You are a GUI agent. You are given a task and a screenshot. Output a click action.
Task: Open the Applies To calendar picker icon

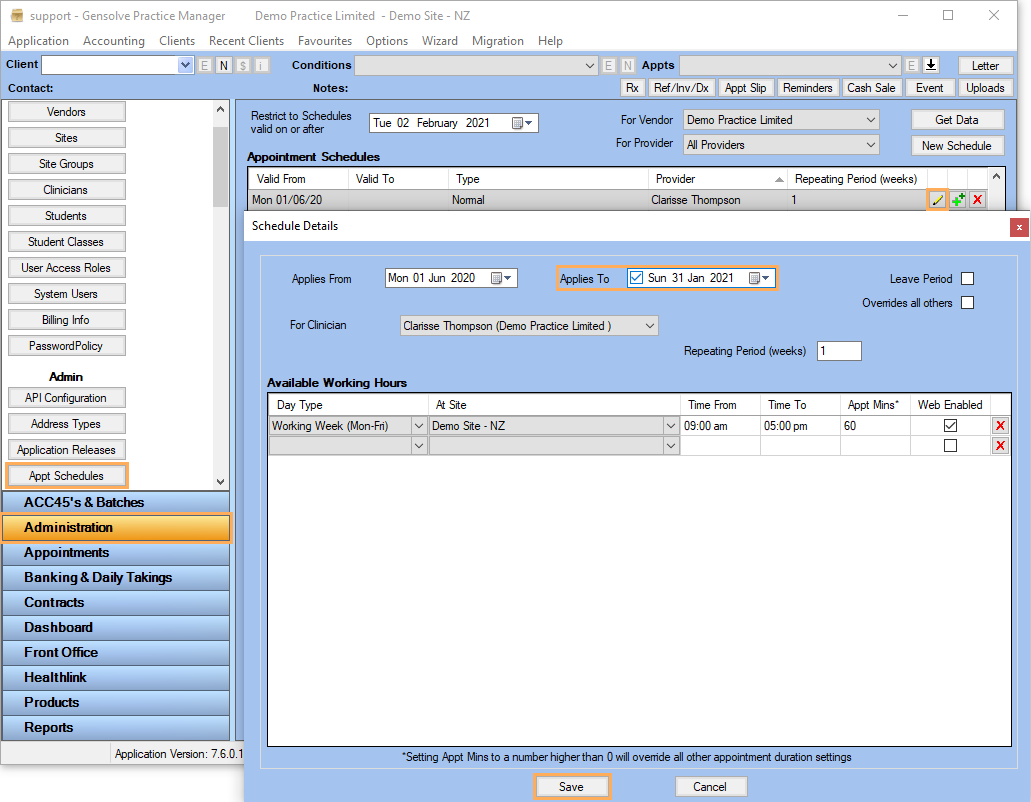[x=756, y=278]
